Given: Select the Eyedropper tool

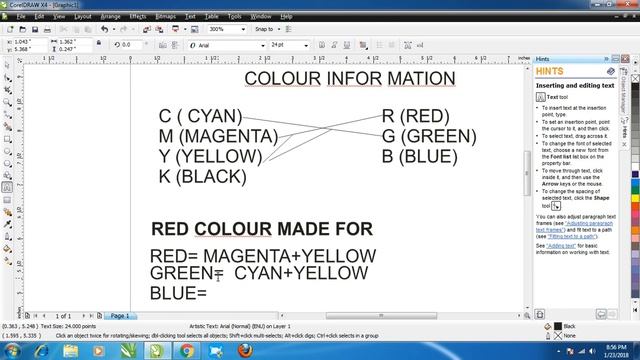Looking at the screenshot, I should coord(7,224).
